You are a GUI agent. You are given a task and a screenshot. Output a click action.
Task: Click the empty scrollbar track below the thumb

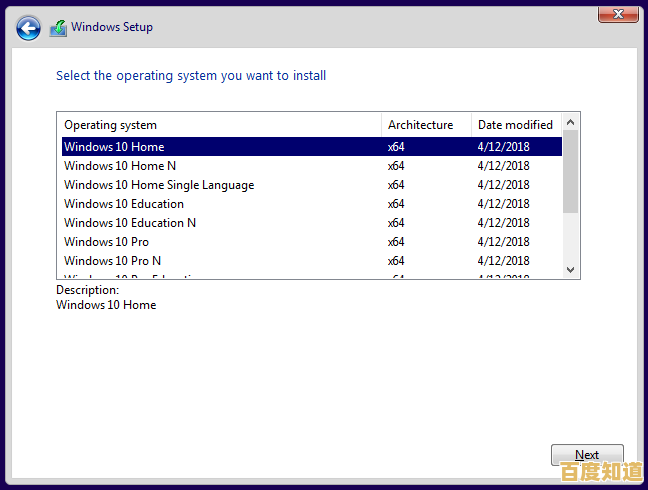[x=571, y=238]
